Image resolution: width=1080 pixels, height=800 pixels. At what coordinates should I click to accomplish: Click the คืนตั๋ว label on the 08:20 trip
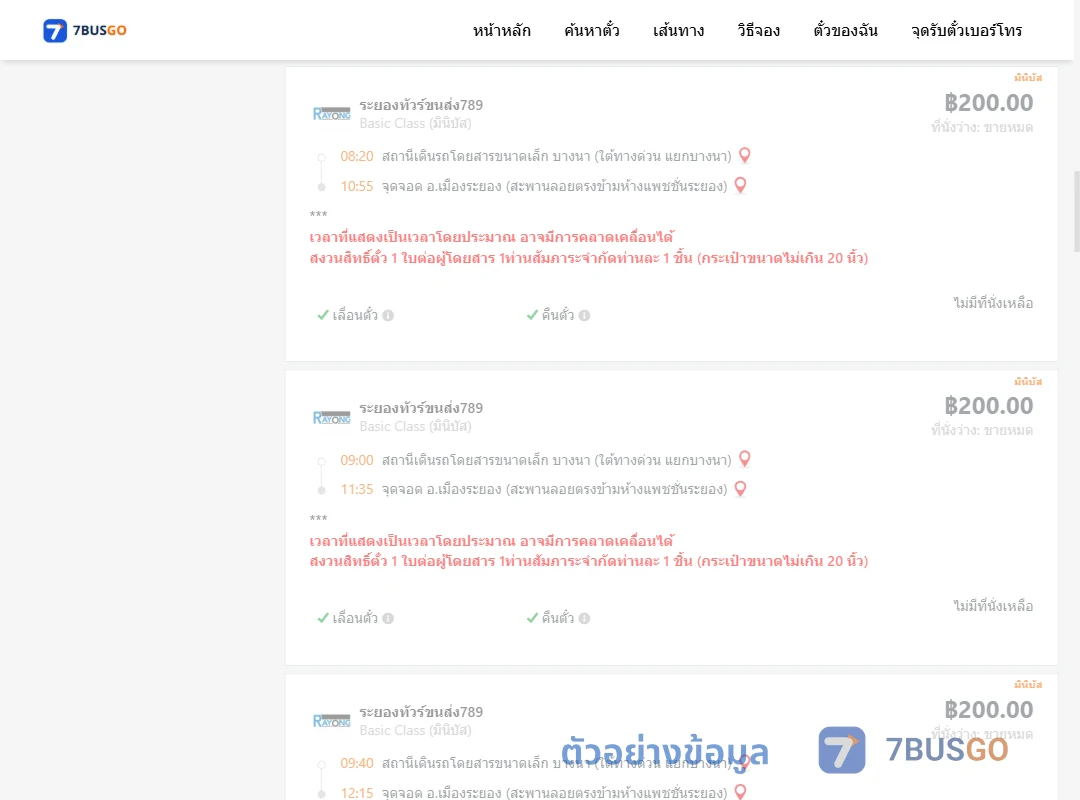(x=557, y=315)
